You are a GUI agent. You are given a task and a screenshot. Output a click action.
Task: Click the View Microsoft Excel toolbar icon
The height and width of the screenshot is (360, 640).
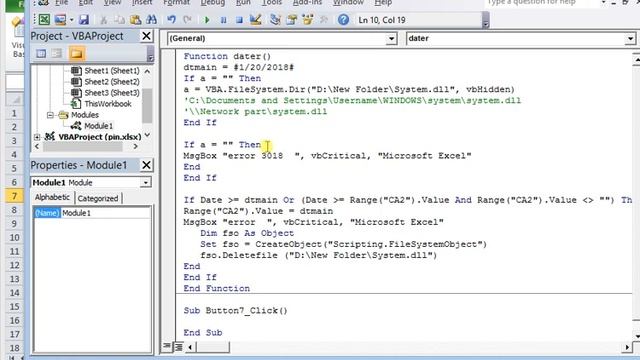[44, 20]
